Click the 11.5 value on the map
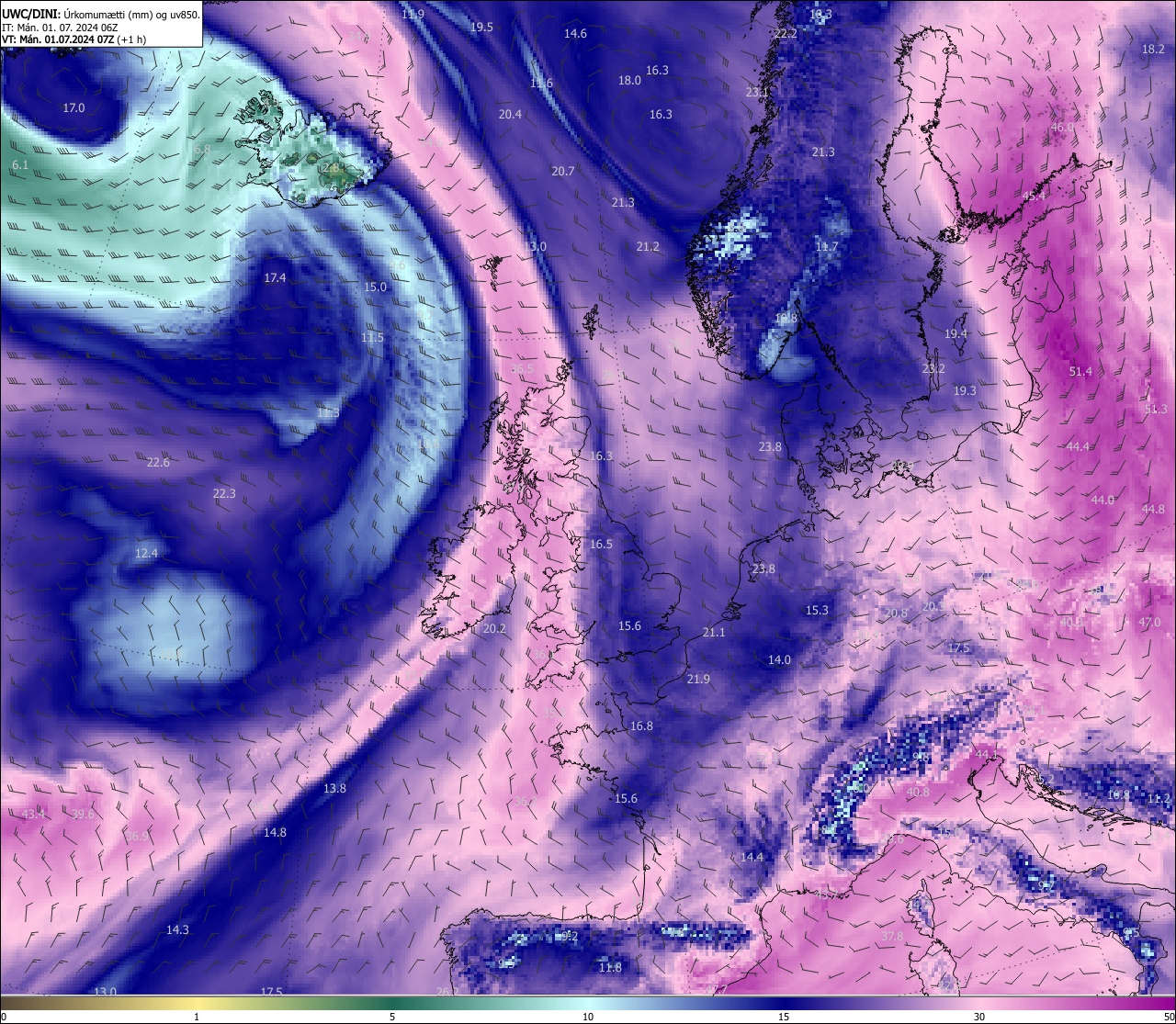Viewport: 1176px width, 1024px height. click(372, 339)
